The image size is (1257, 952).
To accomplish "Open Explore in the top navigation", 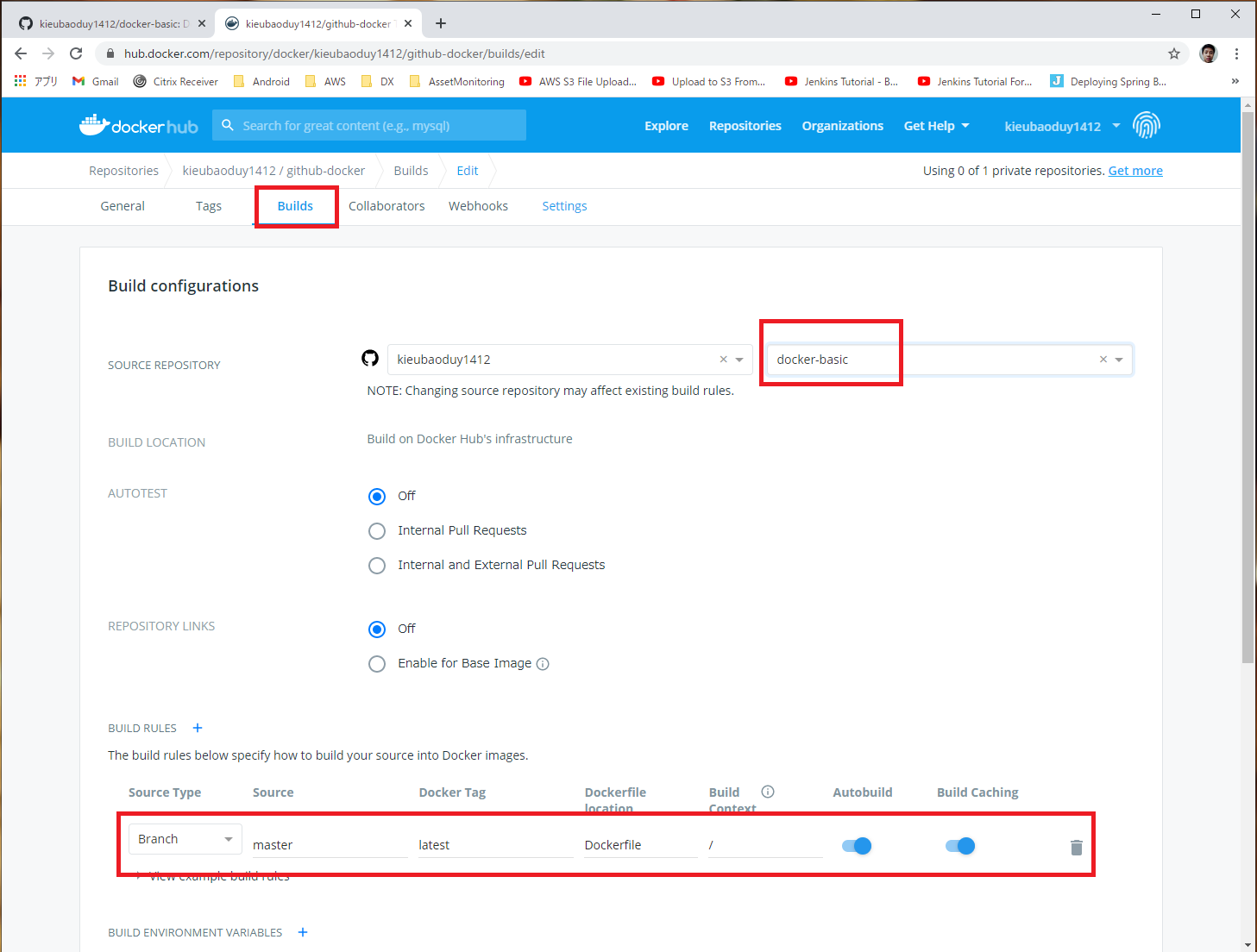I will pos(666,126).
